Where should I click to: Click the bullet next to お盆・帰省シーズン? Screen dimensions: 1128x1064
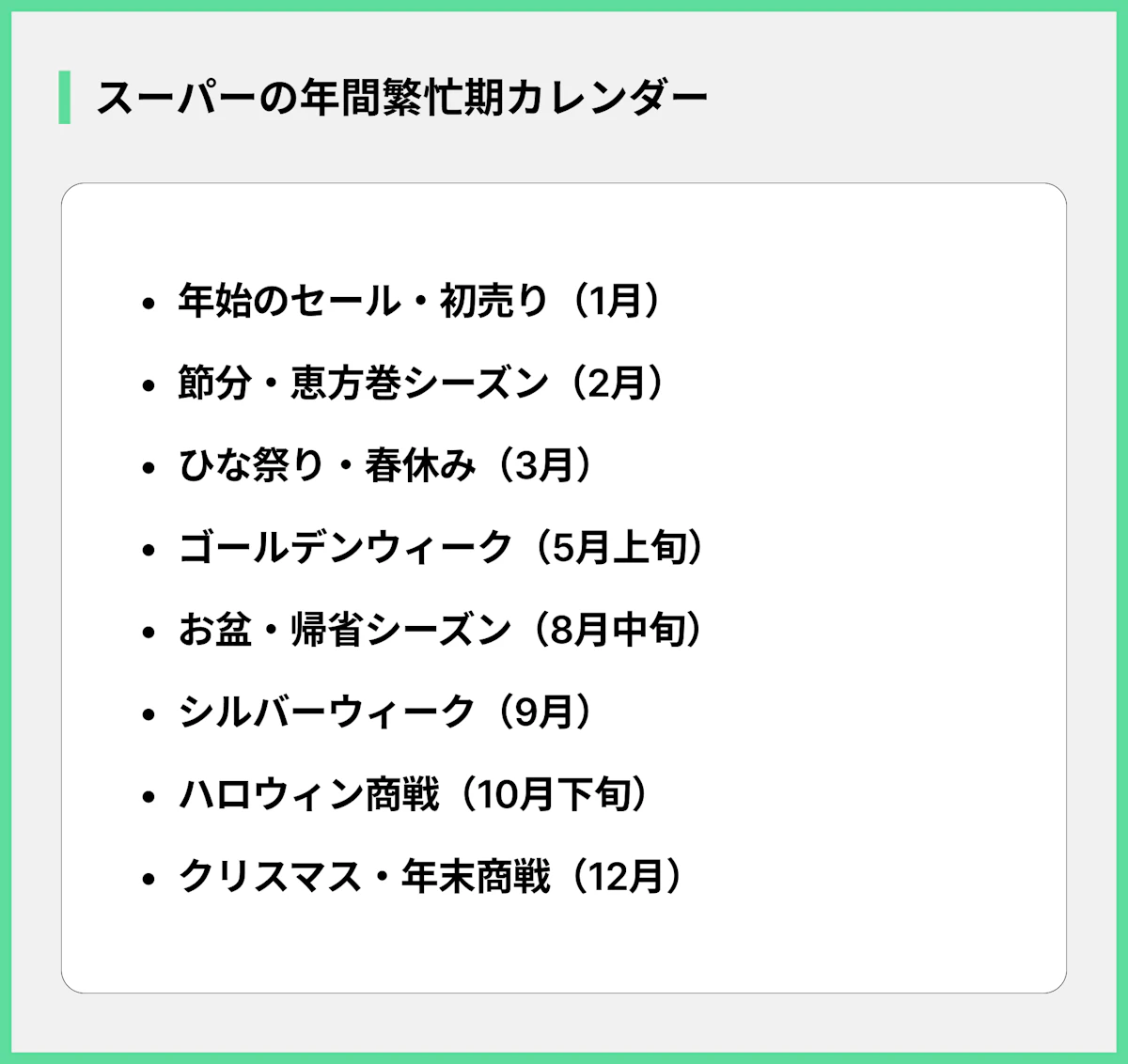pos(148,633)
